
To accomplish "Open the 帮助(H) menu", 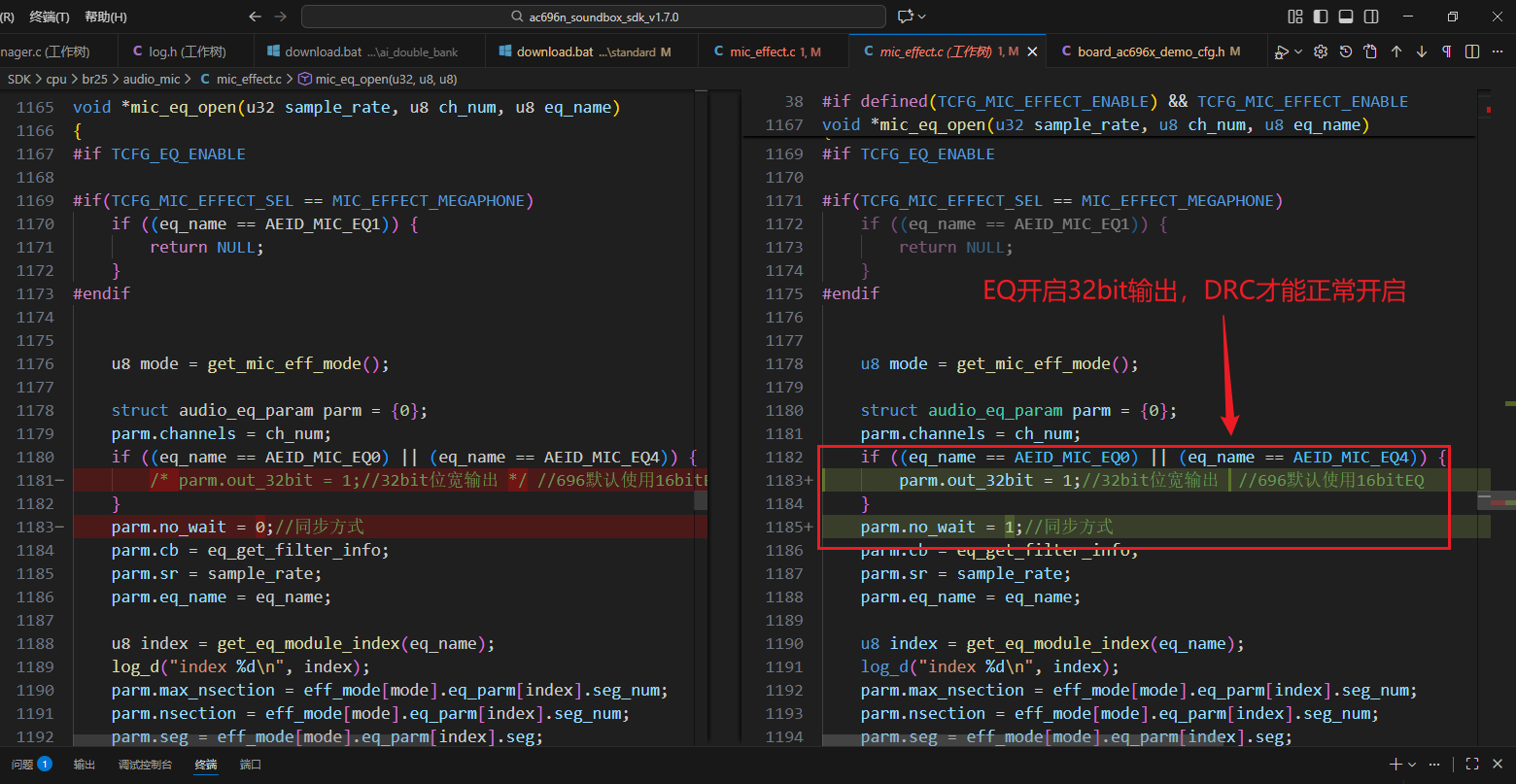I will pos(106,17).
